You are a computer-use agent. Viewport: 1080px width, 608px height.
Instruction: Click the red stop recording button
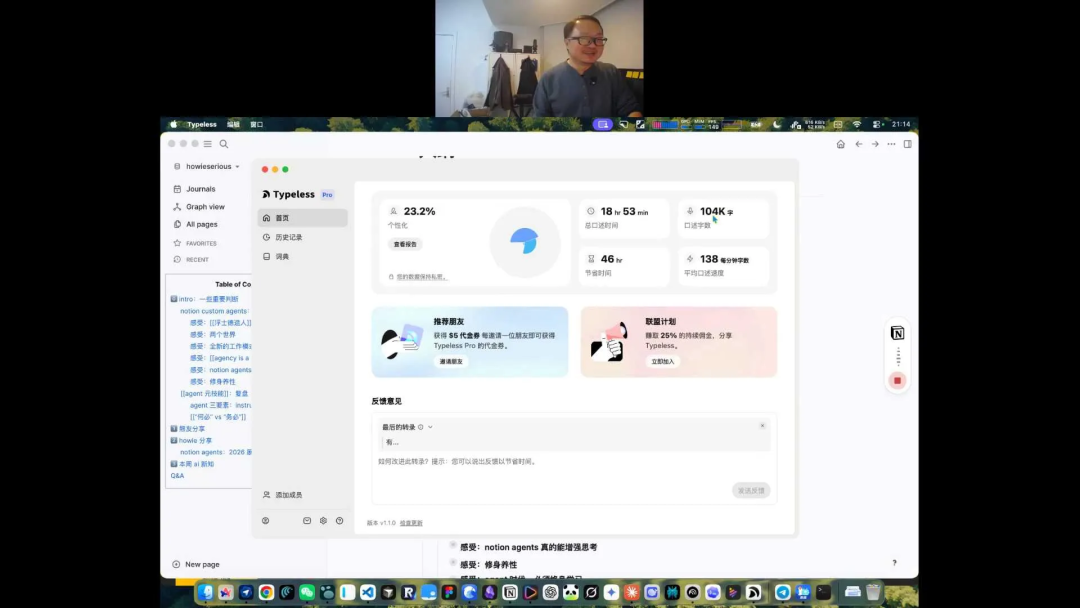pos(897,381)
